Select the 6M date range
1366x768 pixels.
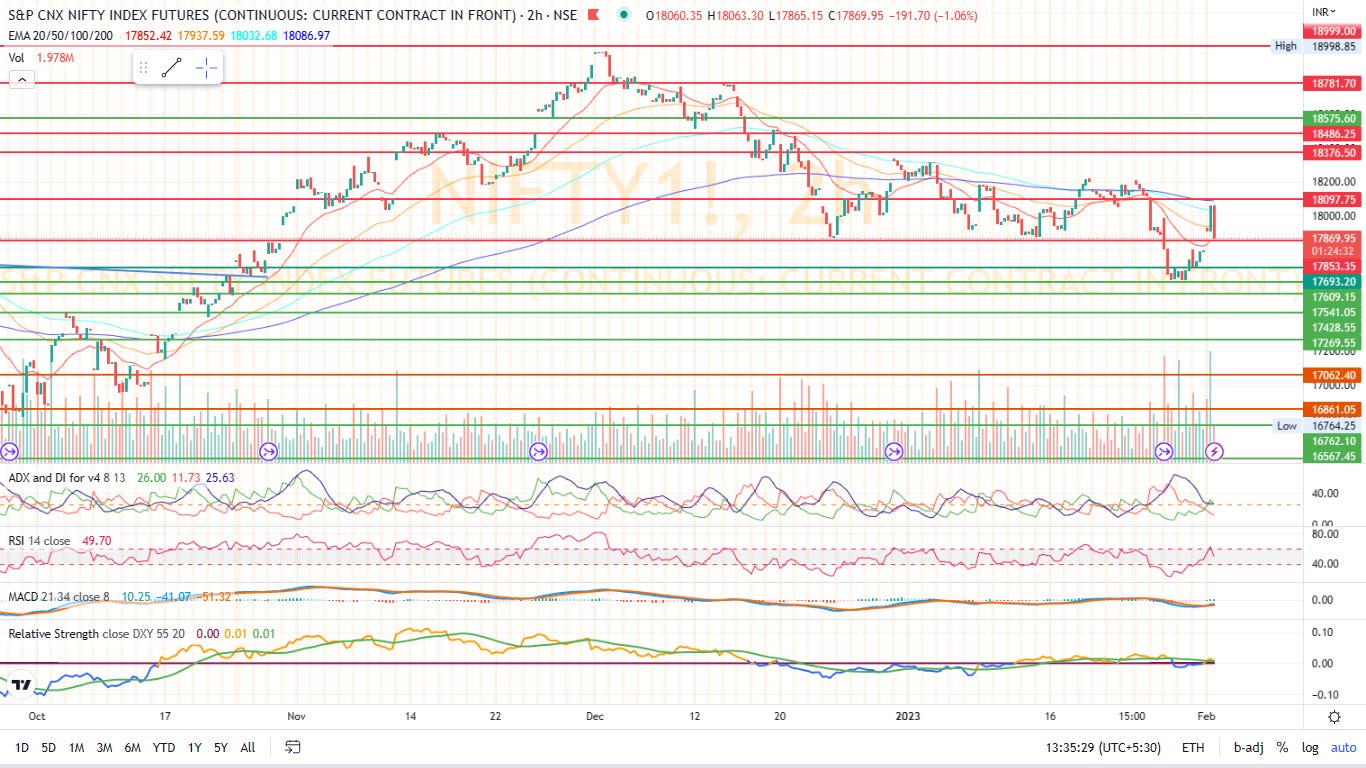pos(132,747)
